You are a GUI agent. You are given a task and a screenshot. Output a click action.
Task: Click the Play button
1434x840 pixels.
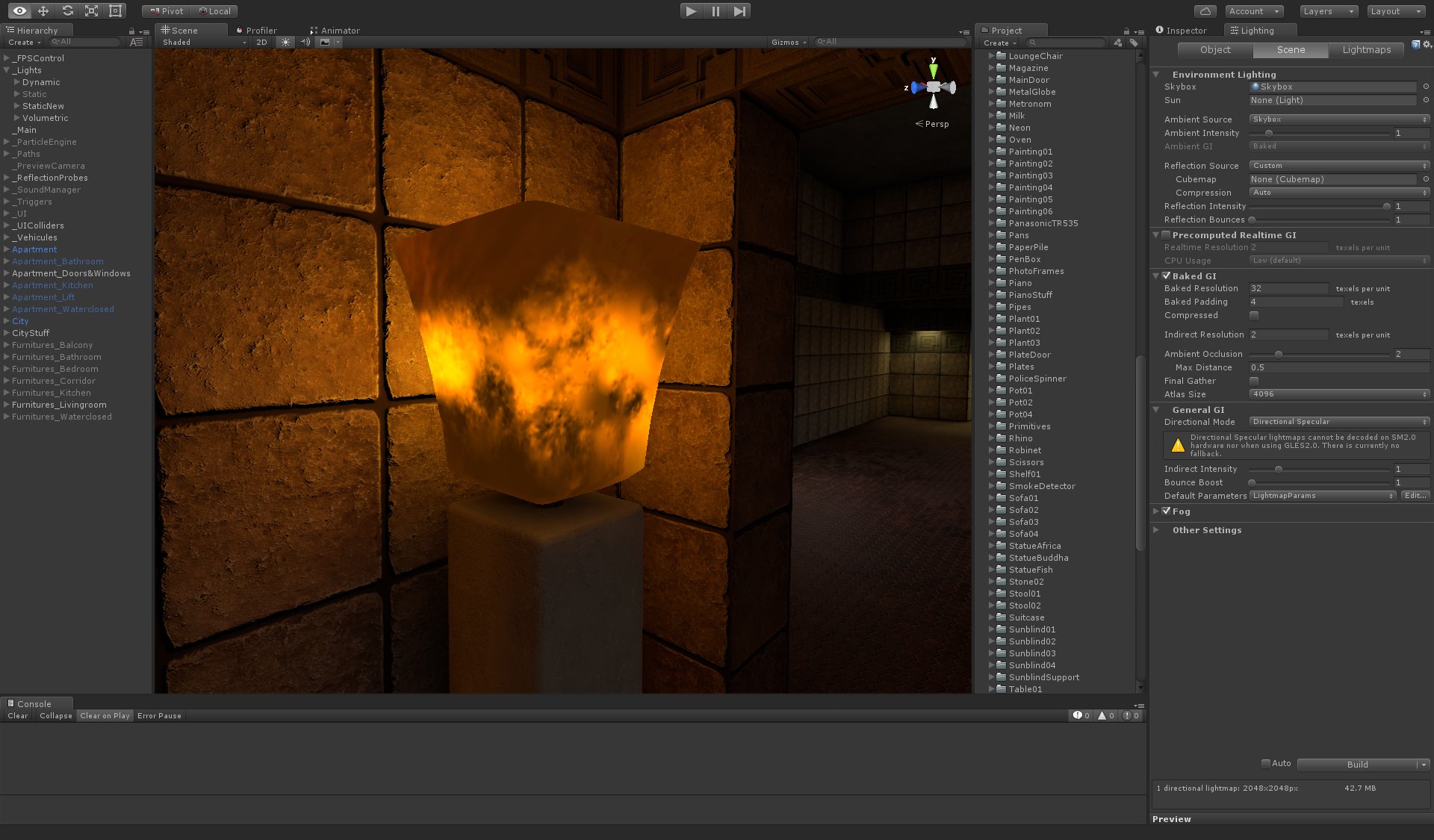pos(691,10)
